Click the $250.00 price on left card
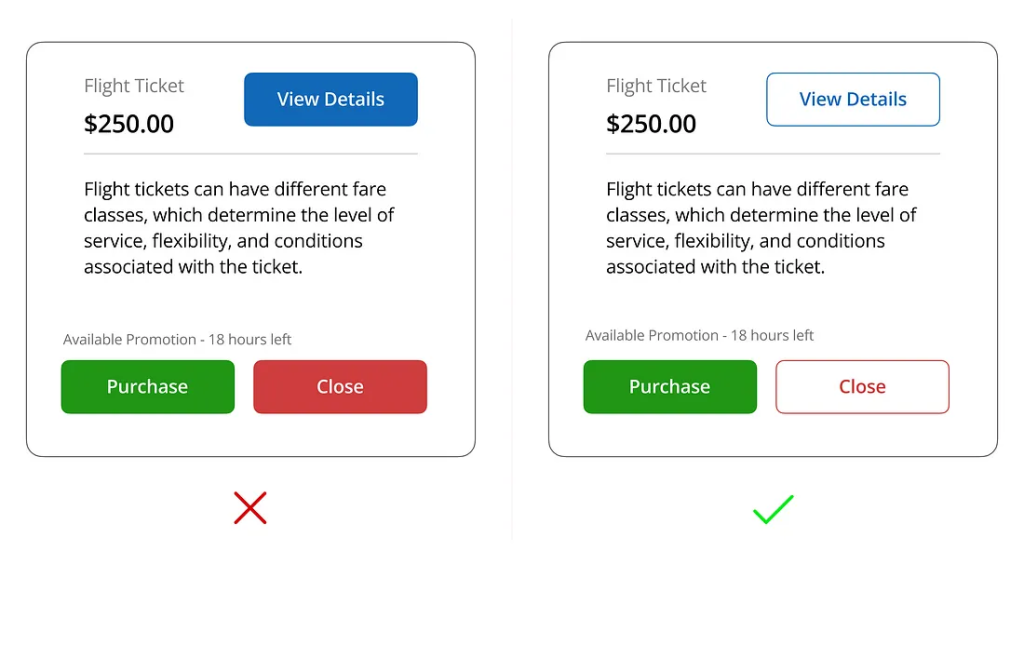 [x=129, y=123]
